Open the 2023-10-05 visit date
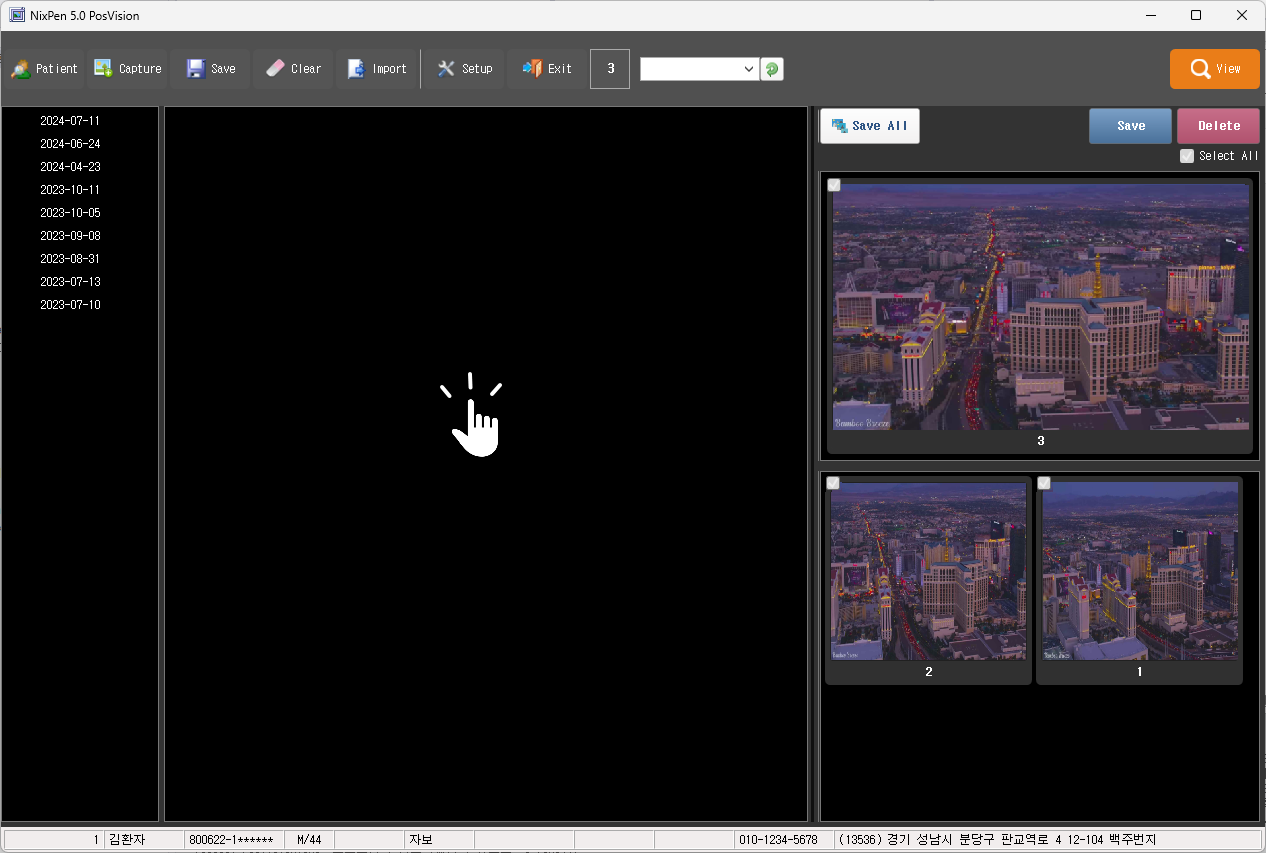This screenshot has height=853, width=1266. coord(70,213)
